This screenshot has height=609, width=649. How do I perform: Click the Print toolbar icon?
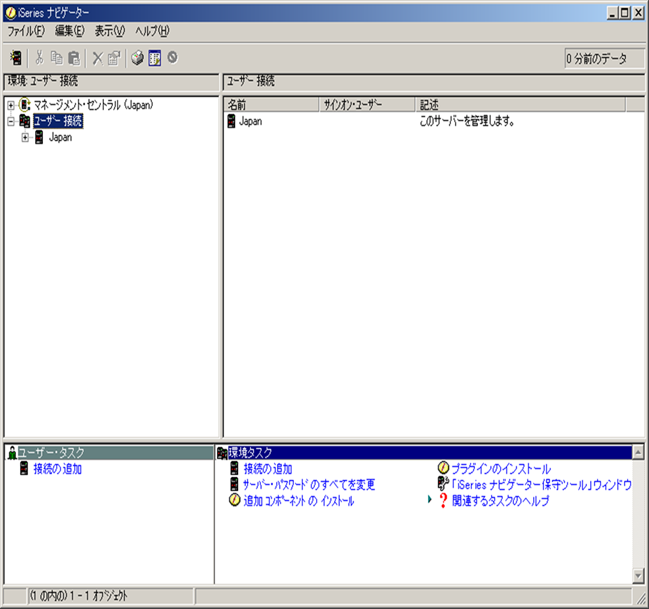coord(137,58)
